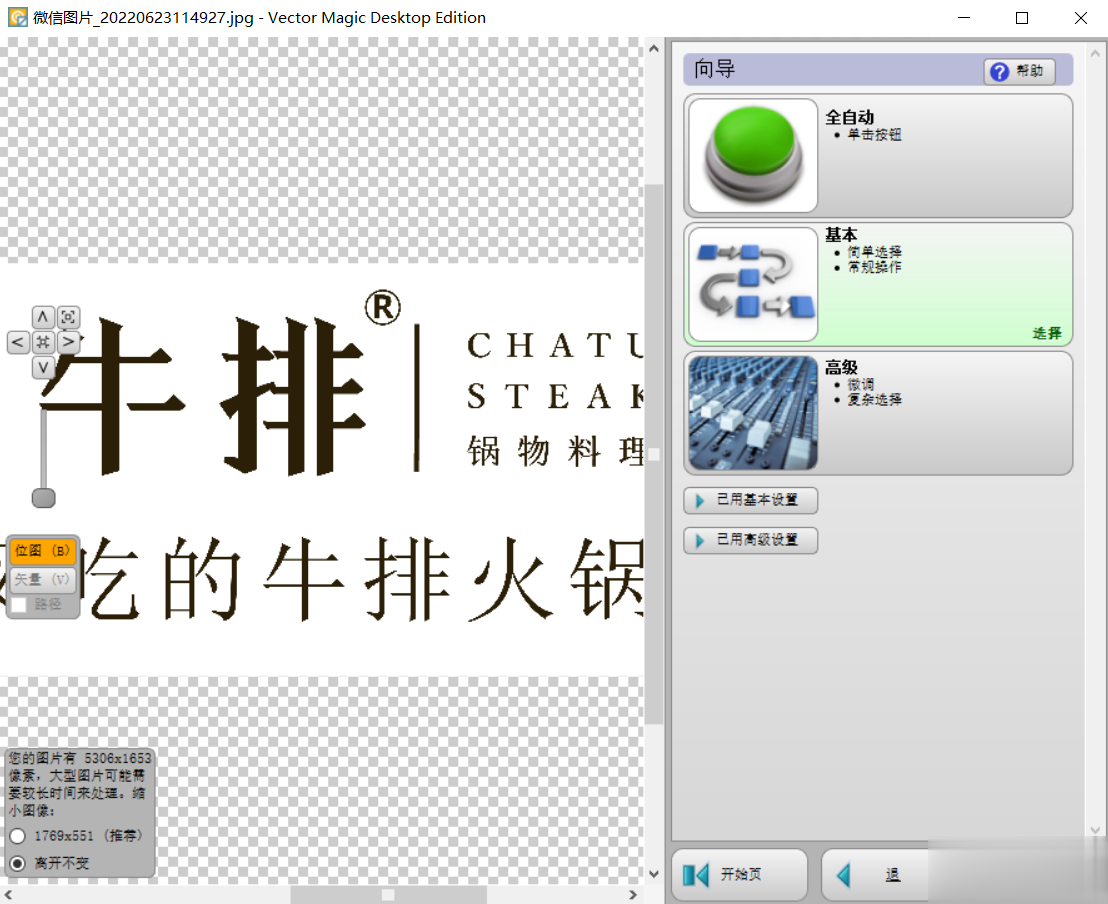The width and height of the screenshot is (1108, 904).
Task: Click the zoom-to-fit icon in the navigator
Action: pyautogui.click(x=69, y=317)
